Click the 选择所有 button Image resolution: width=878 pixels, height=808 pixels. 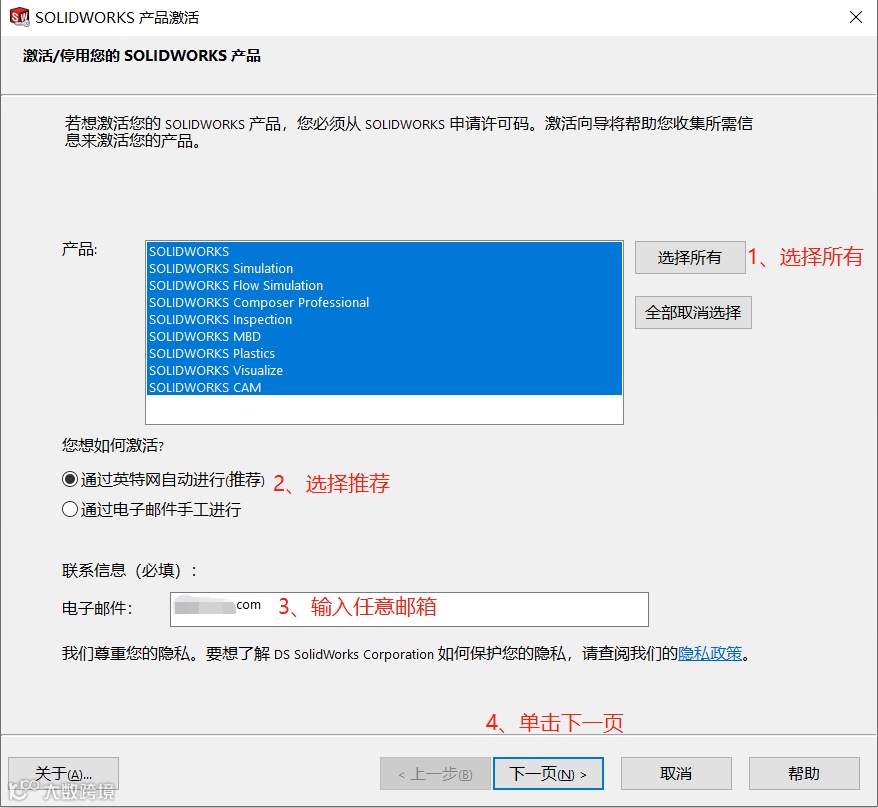tap(690, 258)
